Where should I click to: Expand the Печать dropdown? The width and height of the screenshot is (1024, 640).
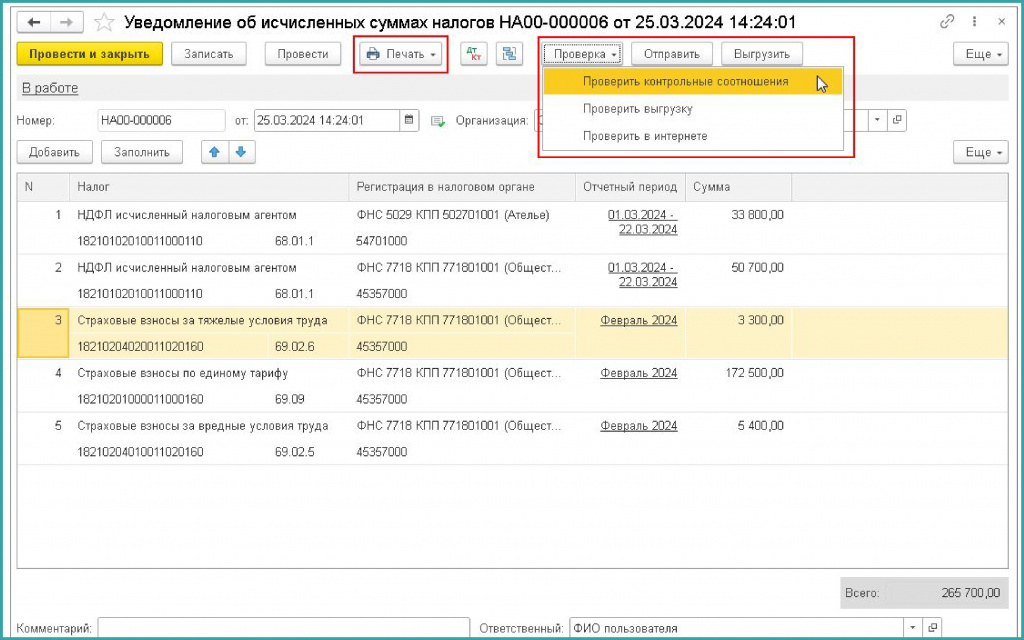[401, 54]
